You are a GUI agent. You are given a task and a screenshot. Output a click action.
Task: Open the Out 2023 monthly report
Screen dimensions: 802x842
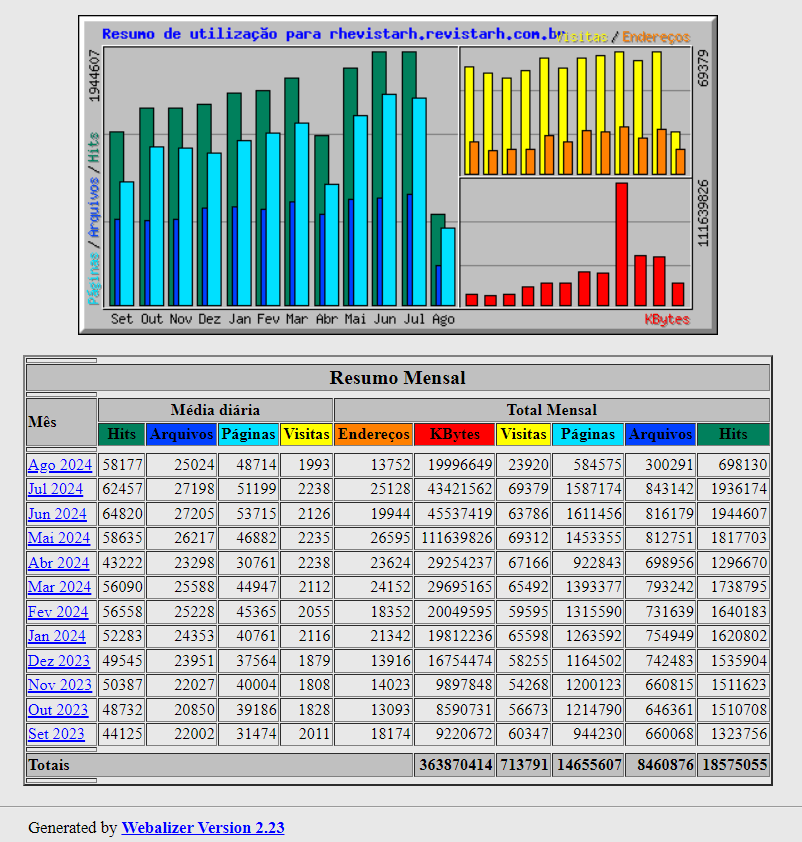(x=58, y=709)
